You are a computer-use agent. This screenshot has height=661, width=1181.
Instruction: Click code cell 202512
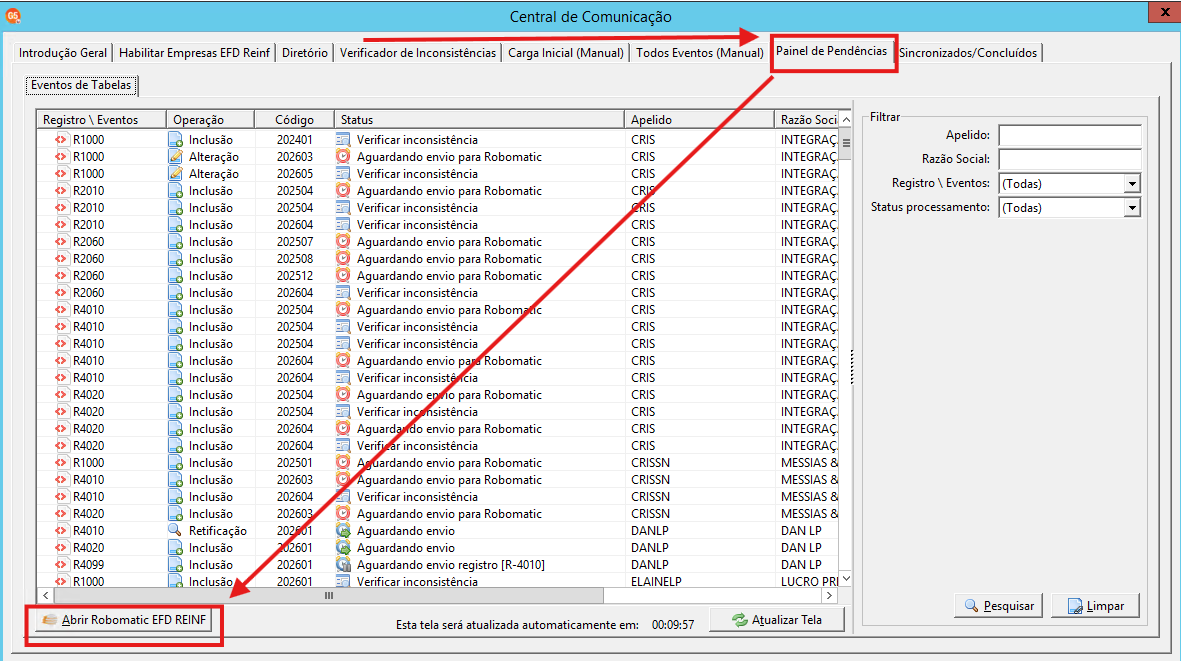pos(294,276)
